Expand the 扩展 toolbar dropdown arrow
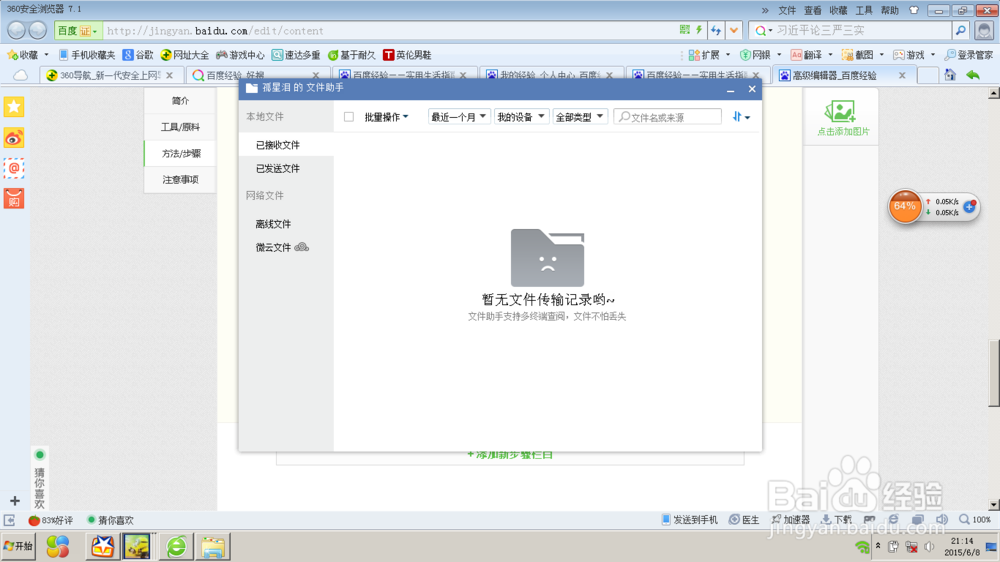The width and height of the screenshot is (1000, 562). pyautogui.click(x=728, y=55)
